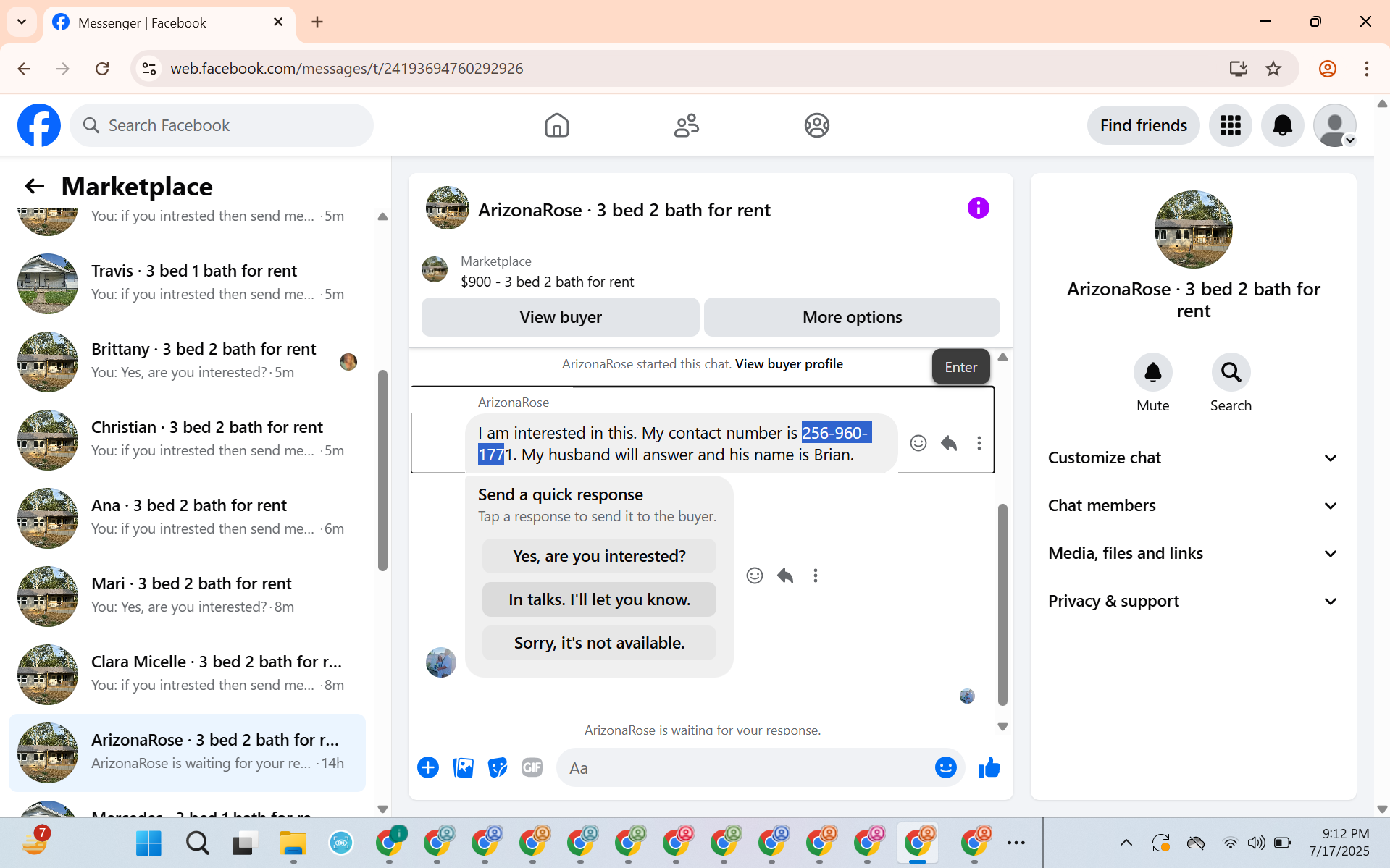Send quick response 'Sorry, it's not available.'
The width and height of the screenshot is (1390, 868).
tap(599, 643)
